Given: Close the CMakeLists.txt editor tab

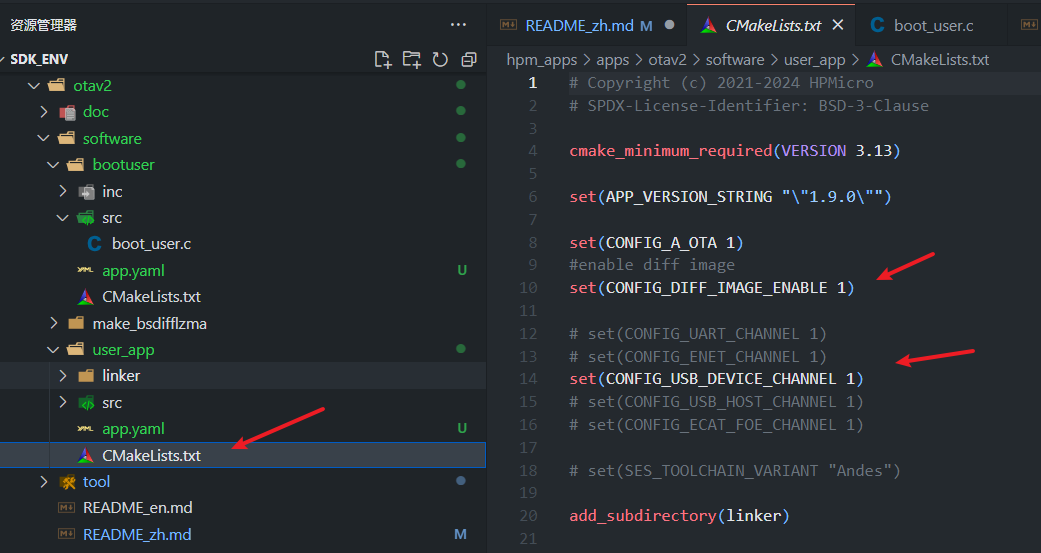Looking at the screenshot, I should coord(838,25).
